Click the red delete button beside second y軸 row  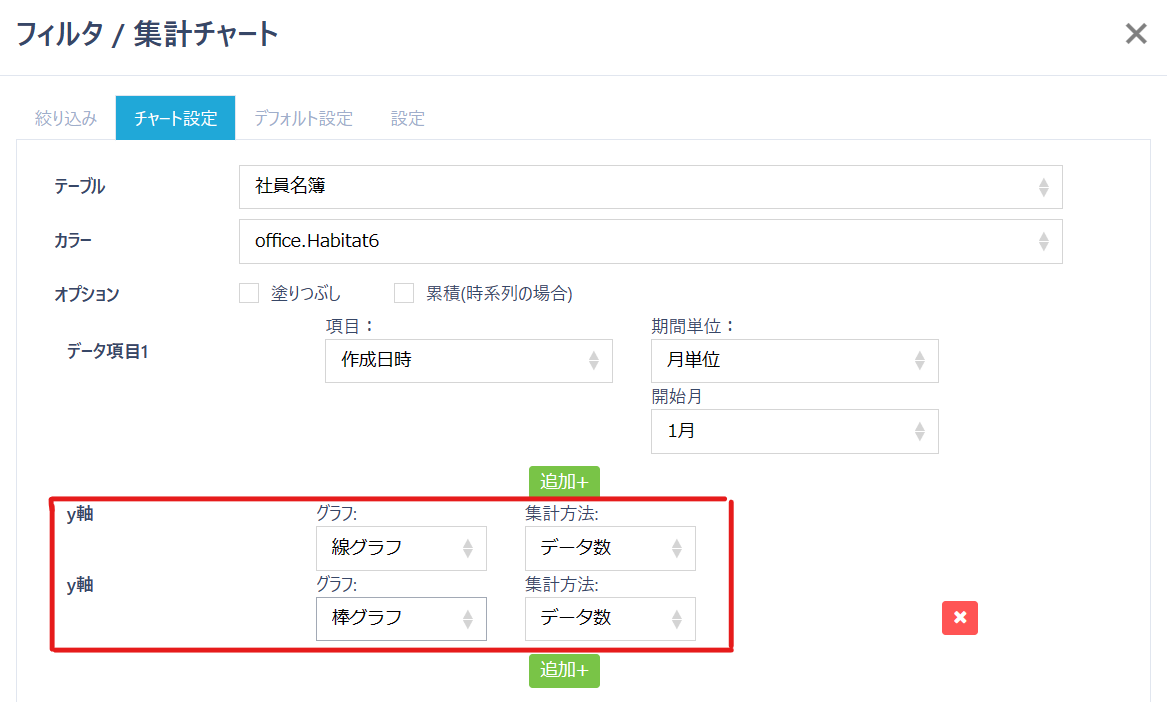point(959,618)
